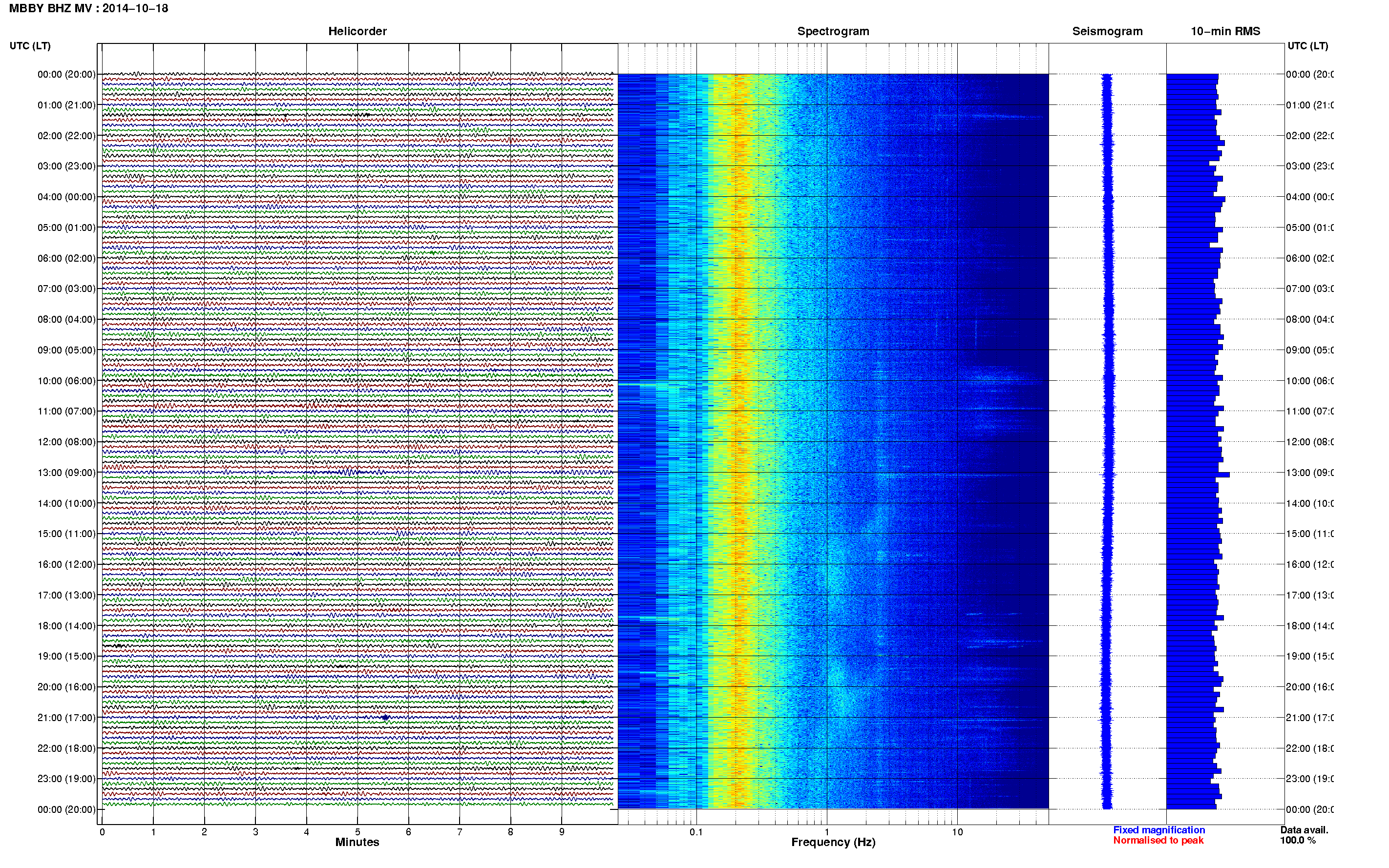Click the left '11:00 (07:00)' time label
Screen dimensions: 1389x868
pyautogui.click(x=66, y=411)
